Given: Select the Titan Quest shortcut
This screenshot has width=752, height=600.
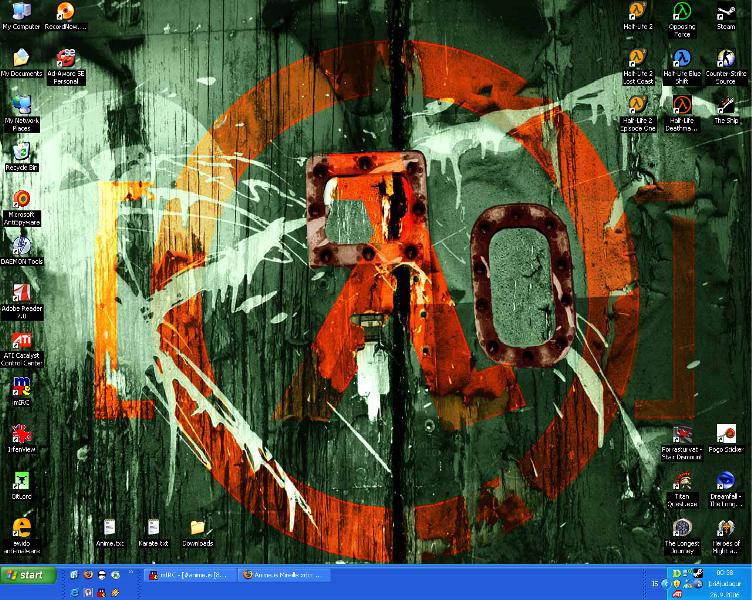Looking at the screenshot, I should (x=682, y=490).
